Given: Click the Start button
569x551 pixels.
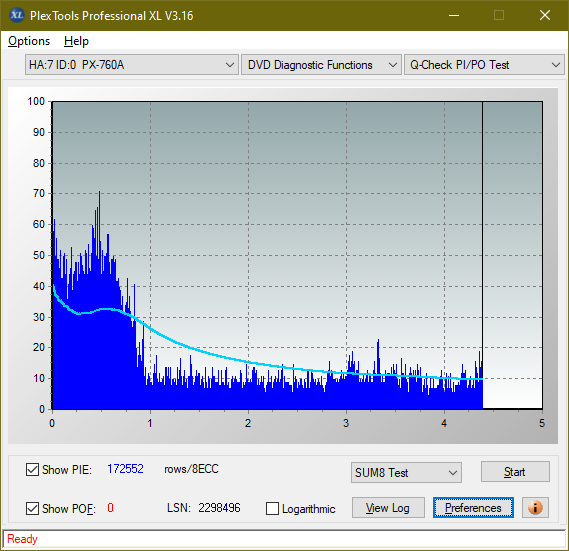Looking at the screenshot, I should pos(515,472).
